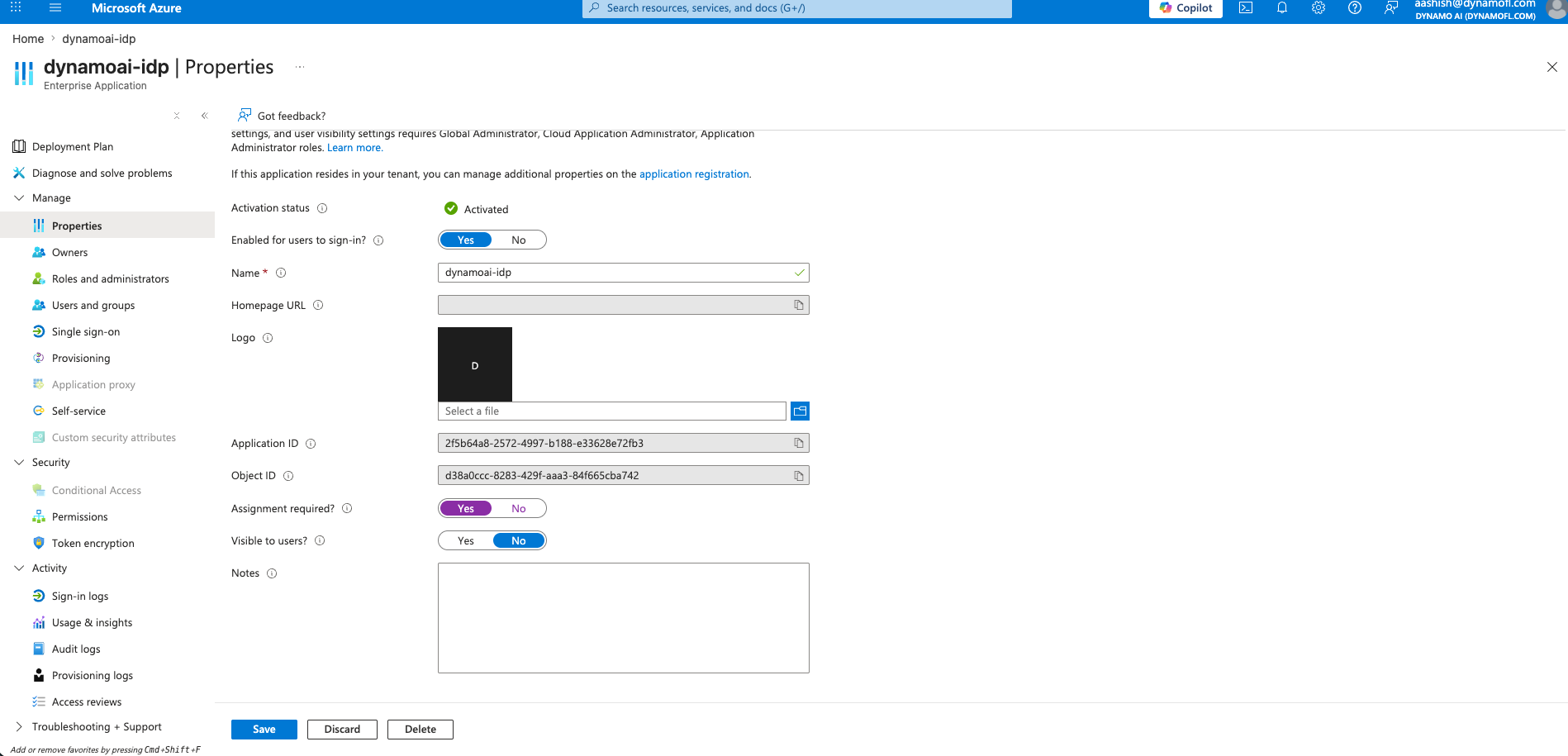
Task: Clear the sidebar search with the small X
Action: click(177, 116)
